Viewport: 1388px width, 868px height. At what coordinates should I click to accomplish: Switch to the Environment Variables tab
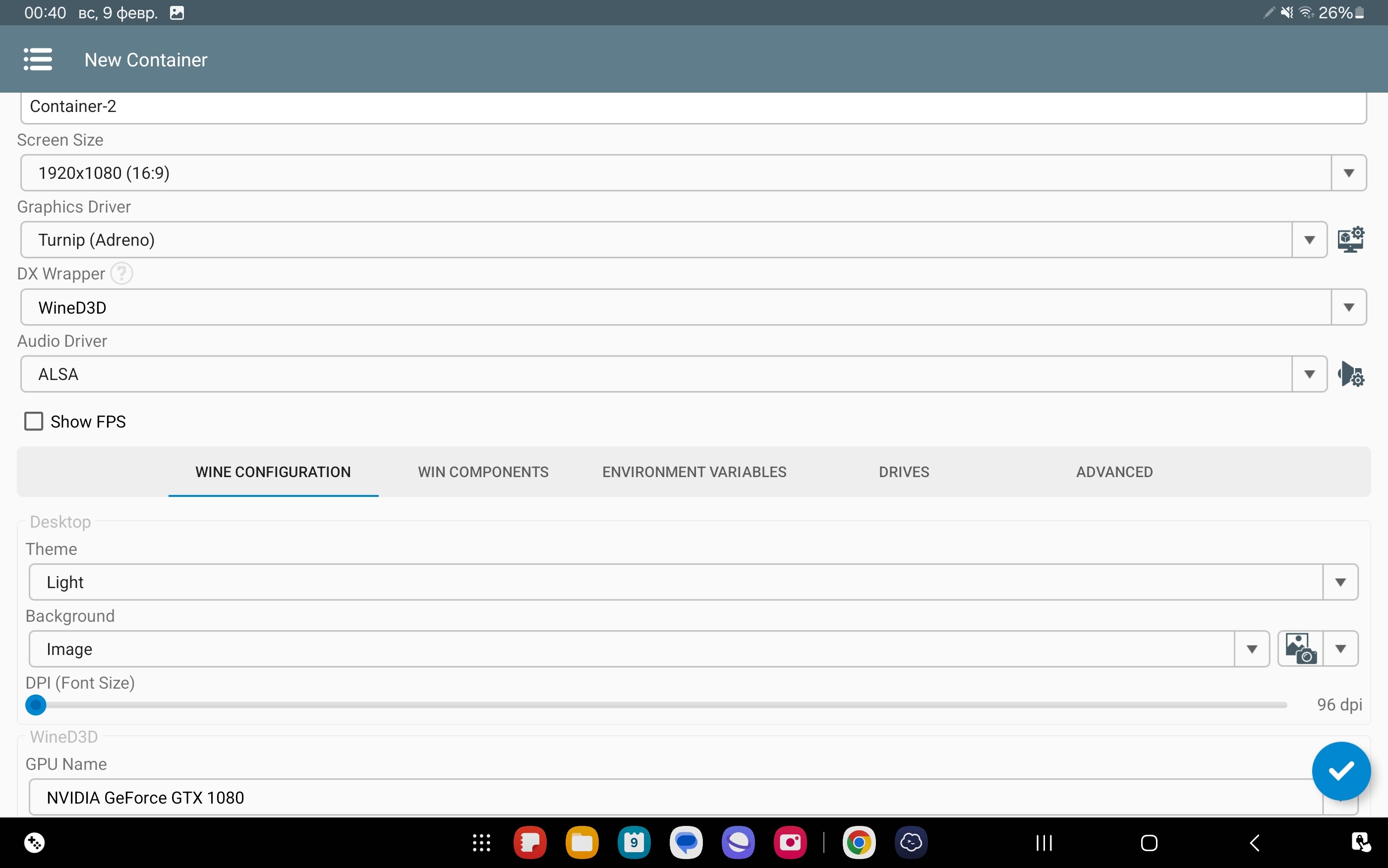tap(694, 472)
